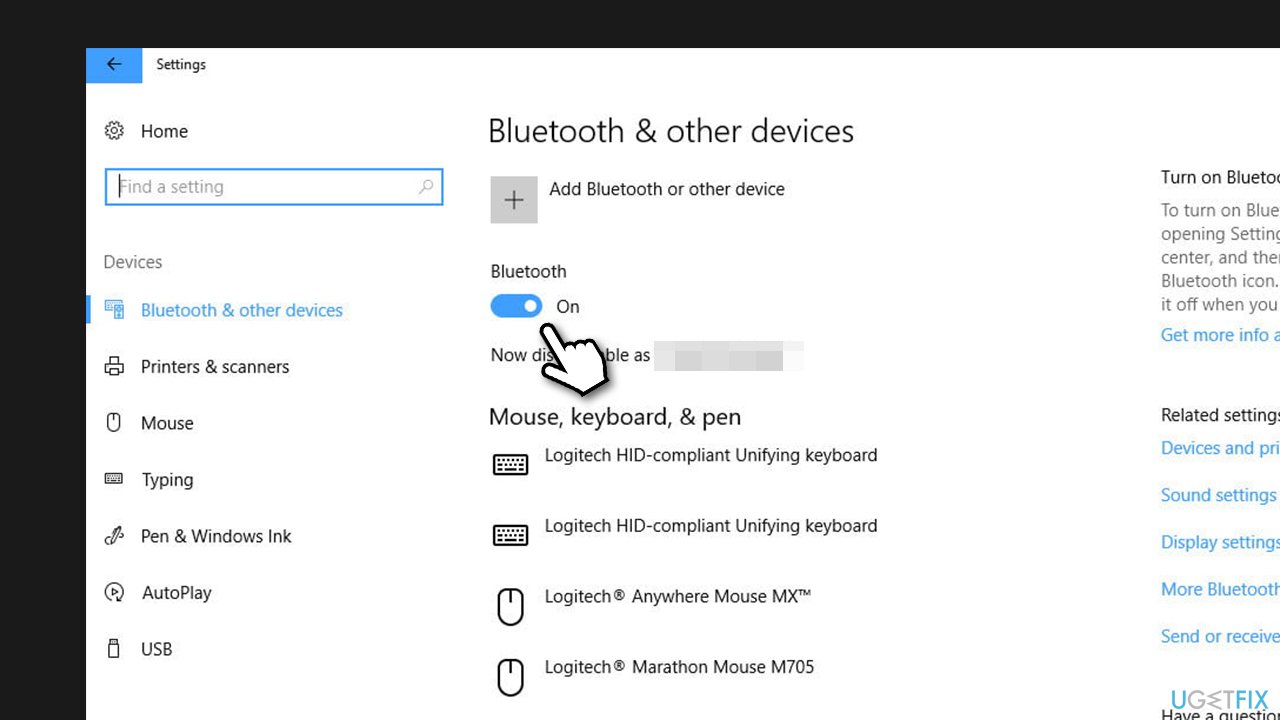Select the Pen & Windows Ink icon
This screenshot has width=1280, height=720.
pos(114,536)
